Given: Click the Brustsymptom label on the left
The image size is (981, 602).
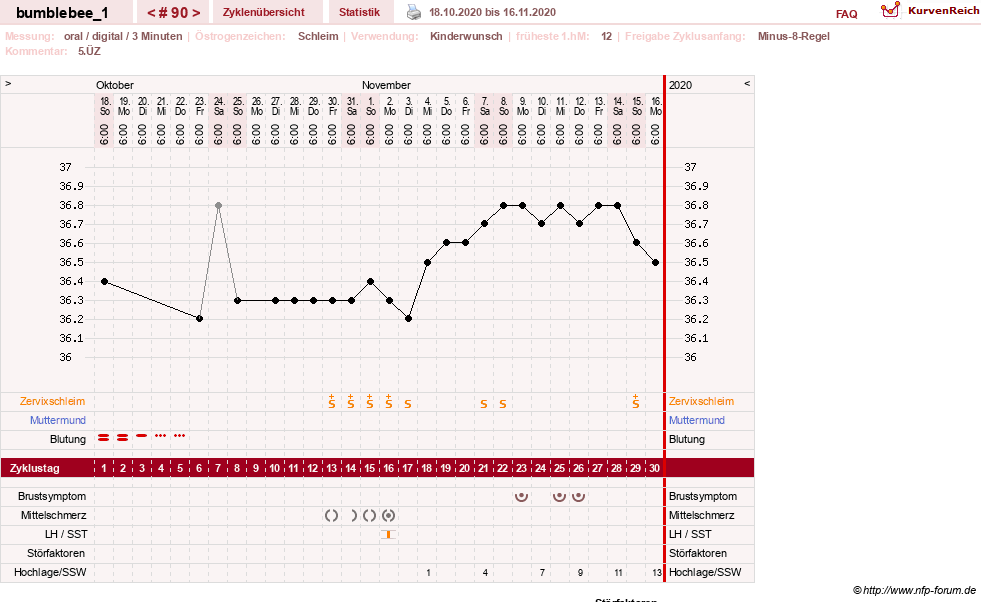Looking at the screenshot, I should (x=52, y=496).
